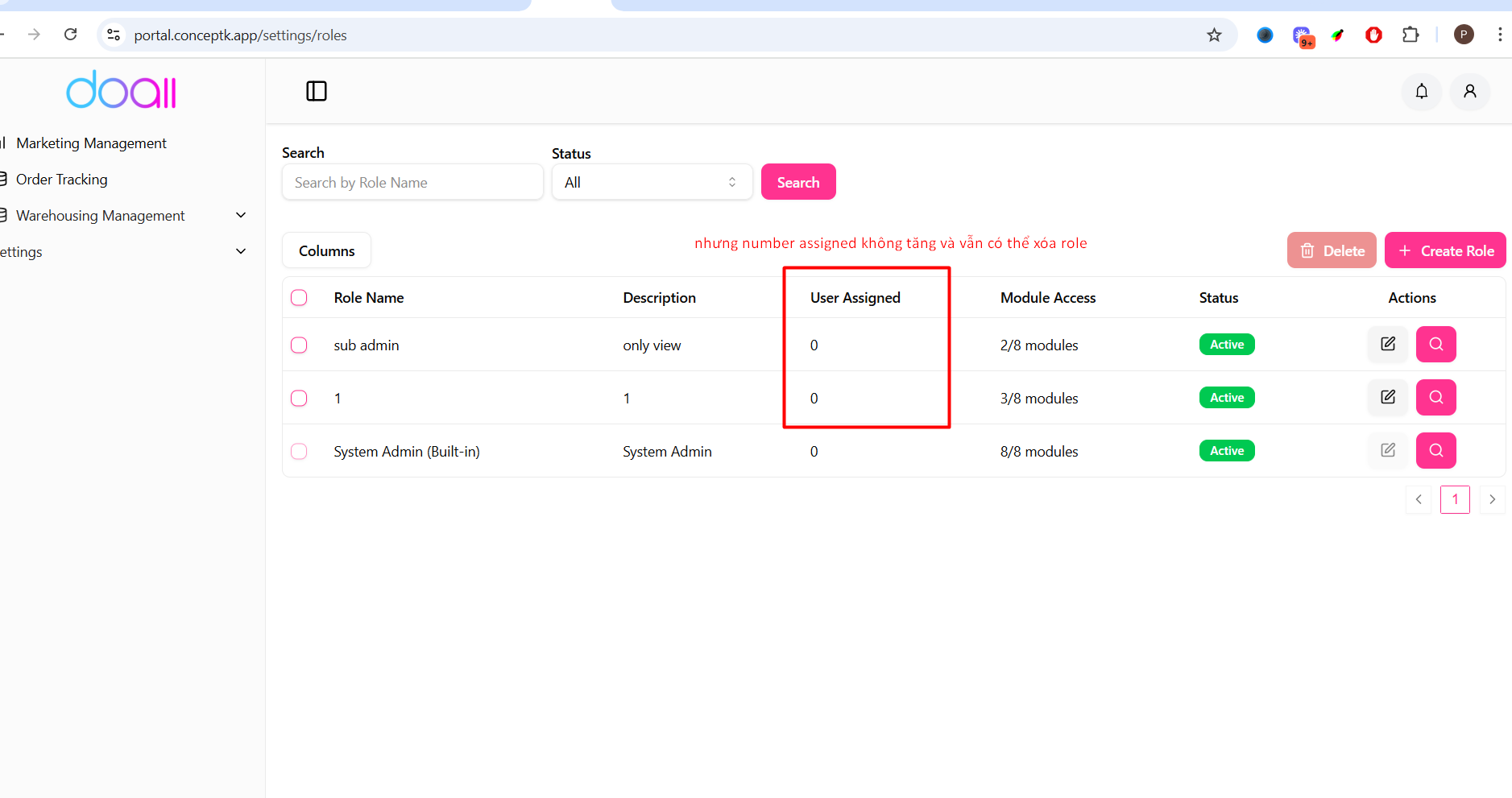Toggle the sidebar panel icon
The width and height of the screenshot is (1512, 798).
point(317,91)
